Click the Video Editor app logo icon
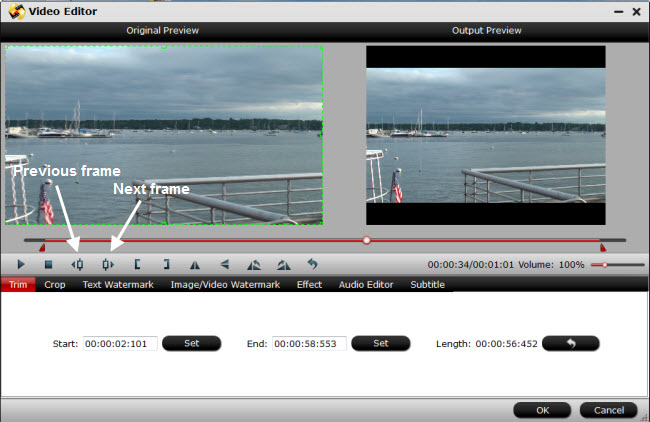The height and width of the screenshot is (422, 650). (x=17, y=11)
